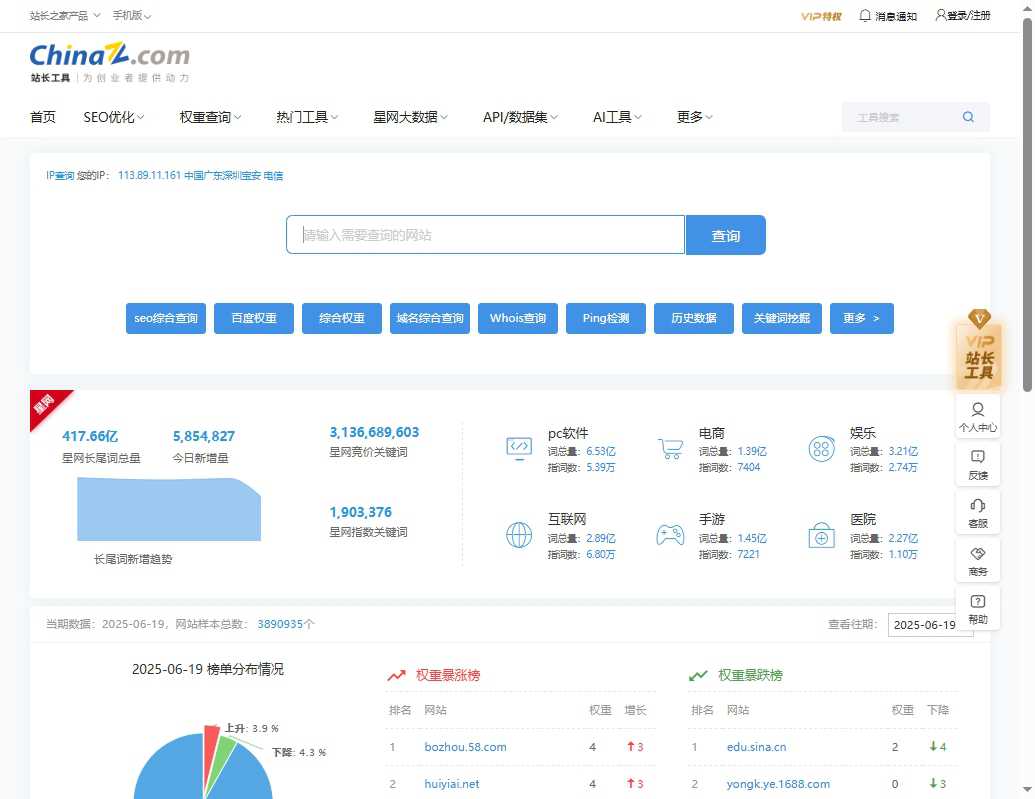Click the website query input field
Viewport: 1035px width, 799px height.
(x=485, y=234)
